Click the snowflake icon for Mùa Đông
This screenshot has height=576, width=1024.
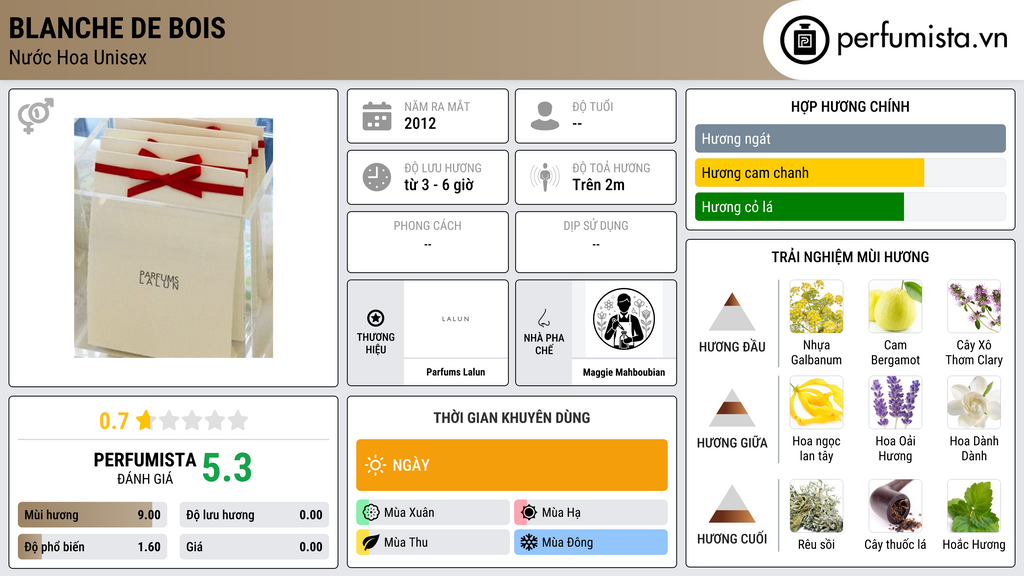tap(529, 542)
